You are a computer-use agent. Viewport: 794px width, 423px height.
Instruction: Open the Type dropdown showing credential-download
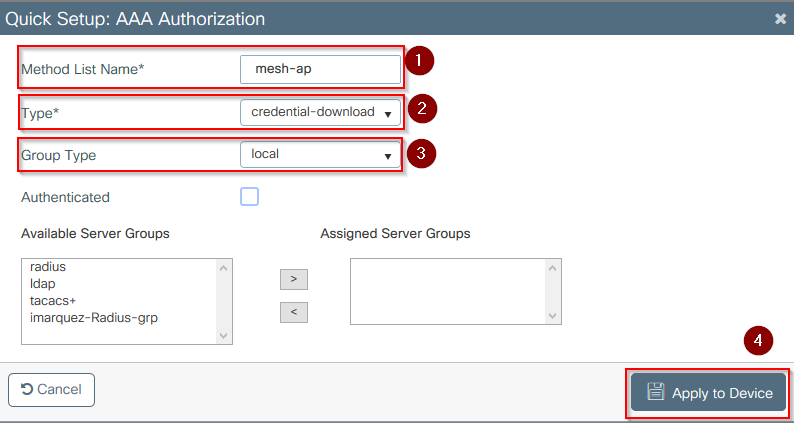click(x=320, y=113)
